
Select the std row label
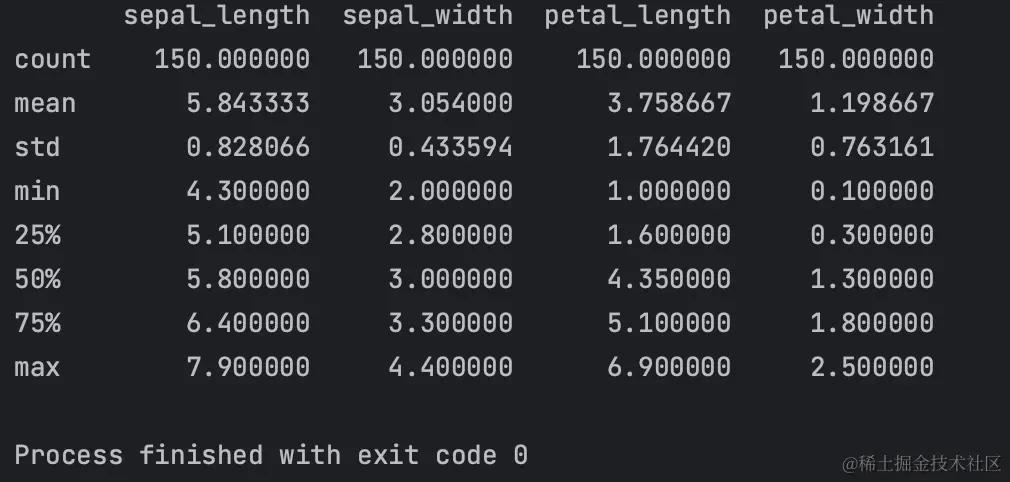click(37, 148)
